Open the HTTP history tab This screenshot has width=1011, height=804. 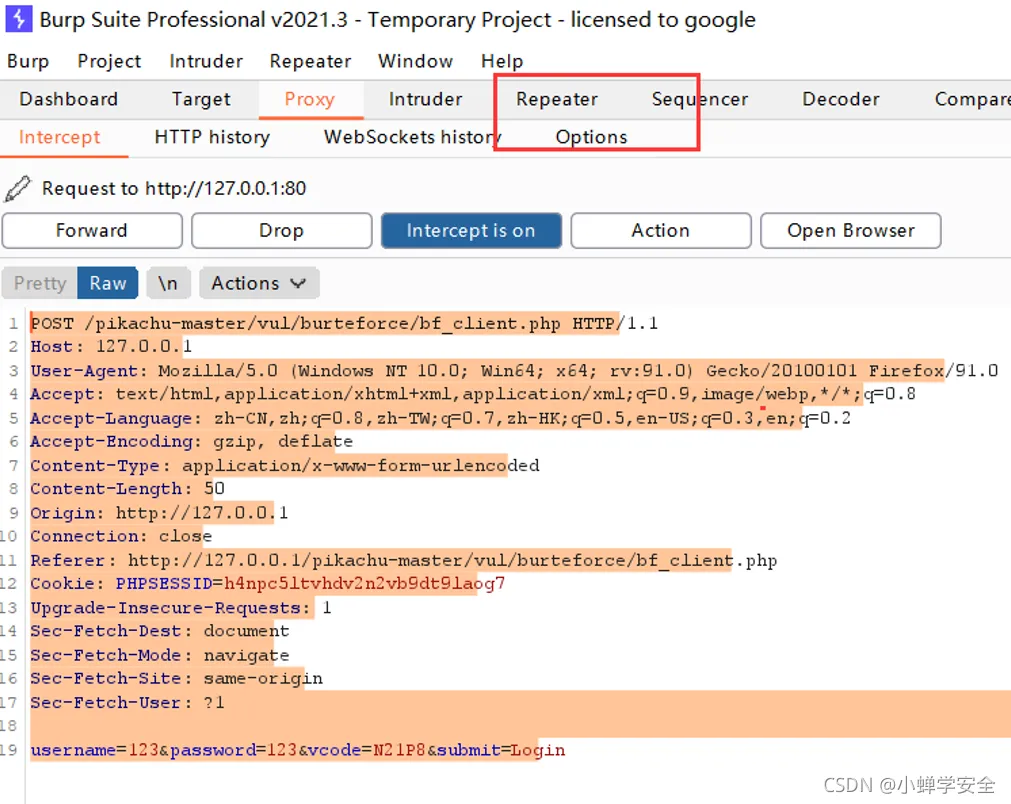212,137
